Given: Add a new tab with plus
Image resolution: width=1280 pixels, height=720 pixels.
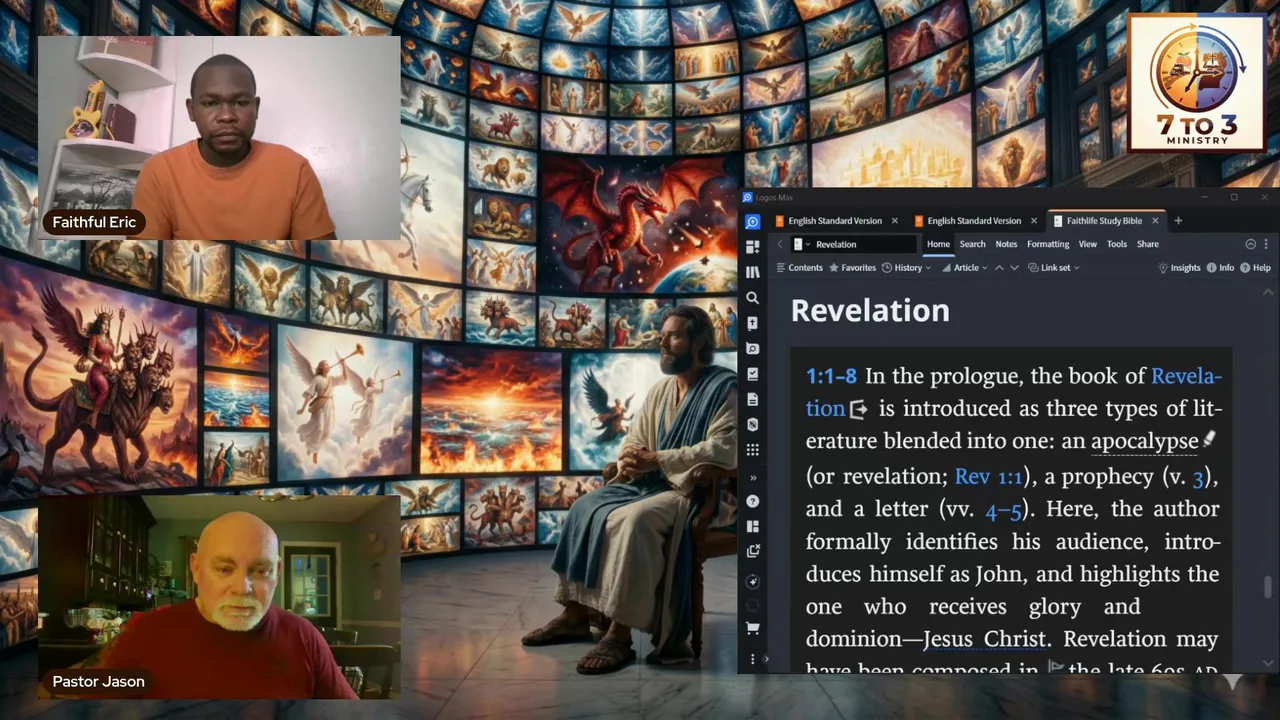Looking at the screenshot, I should 1178,221.
